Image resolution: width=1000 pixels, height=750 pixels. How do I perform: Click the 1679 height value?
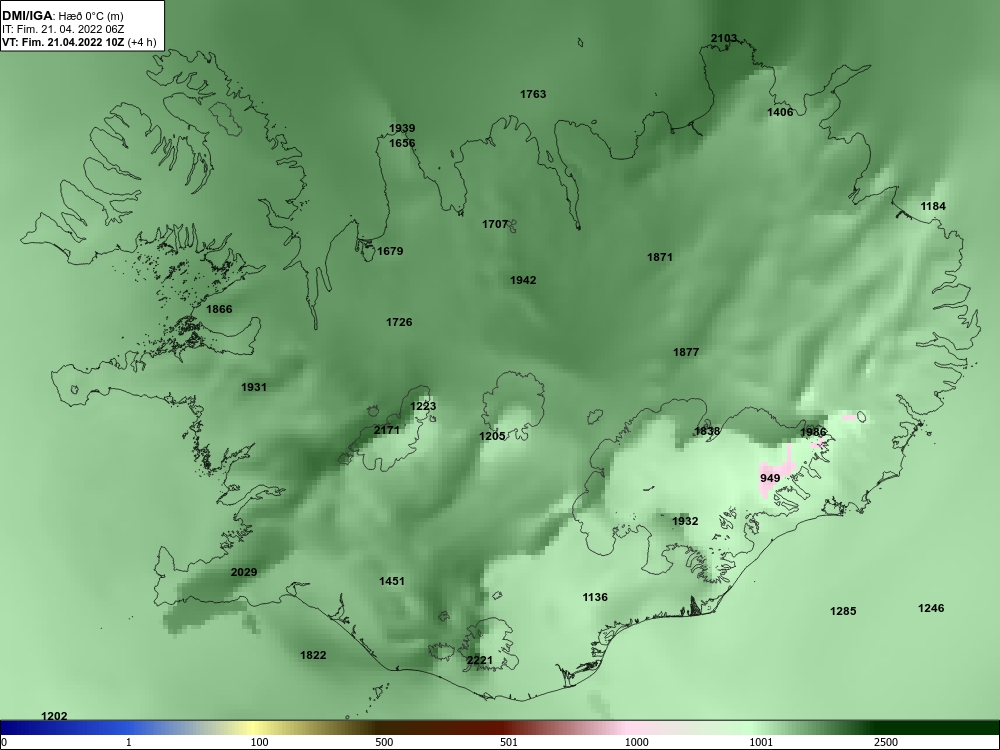tap(390, 251)
